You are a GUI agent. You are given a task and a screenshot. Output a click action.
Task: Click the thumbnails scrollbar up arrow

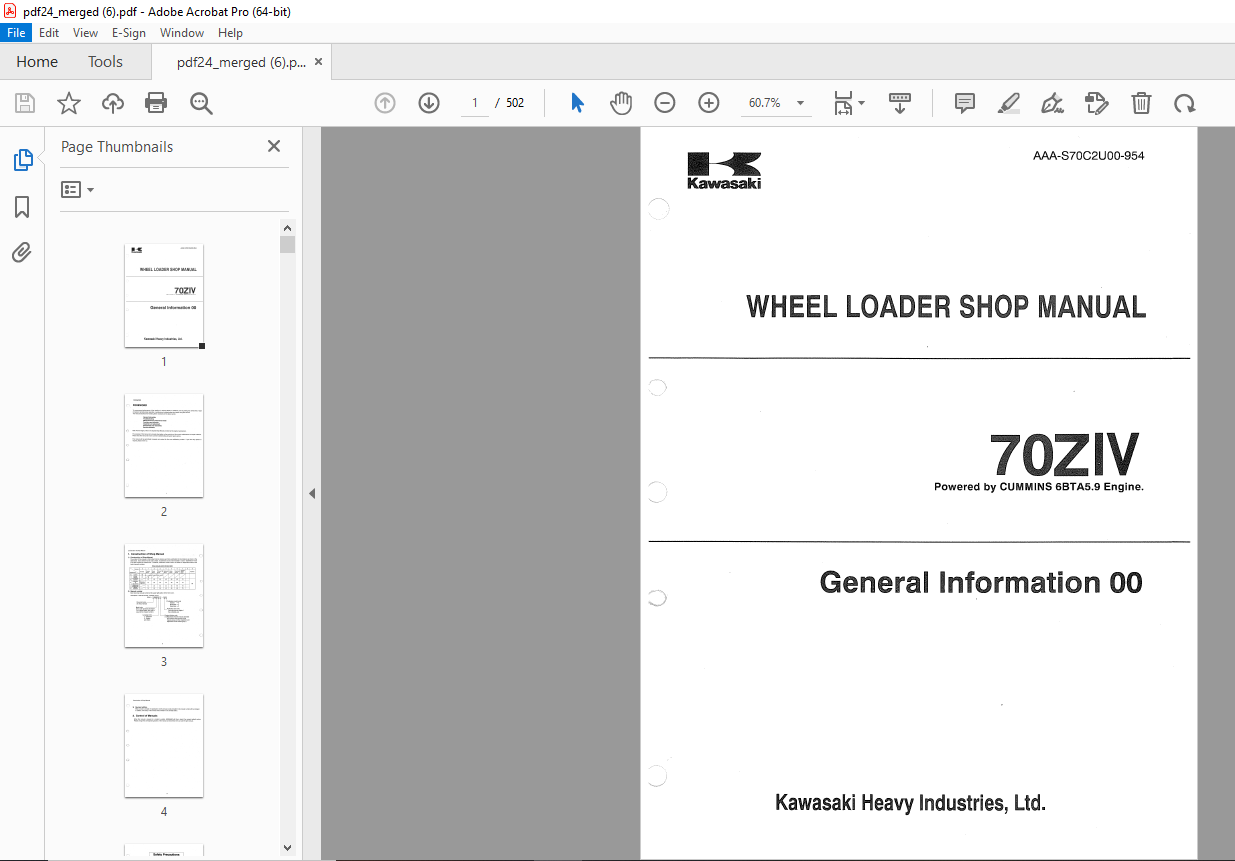click(287, 227)
